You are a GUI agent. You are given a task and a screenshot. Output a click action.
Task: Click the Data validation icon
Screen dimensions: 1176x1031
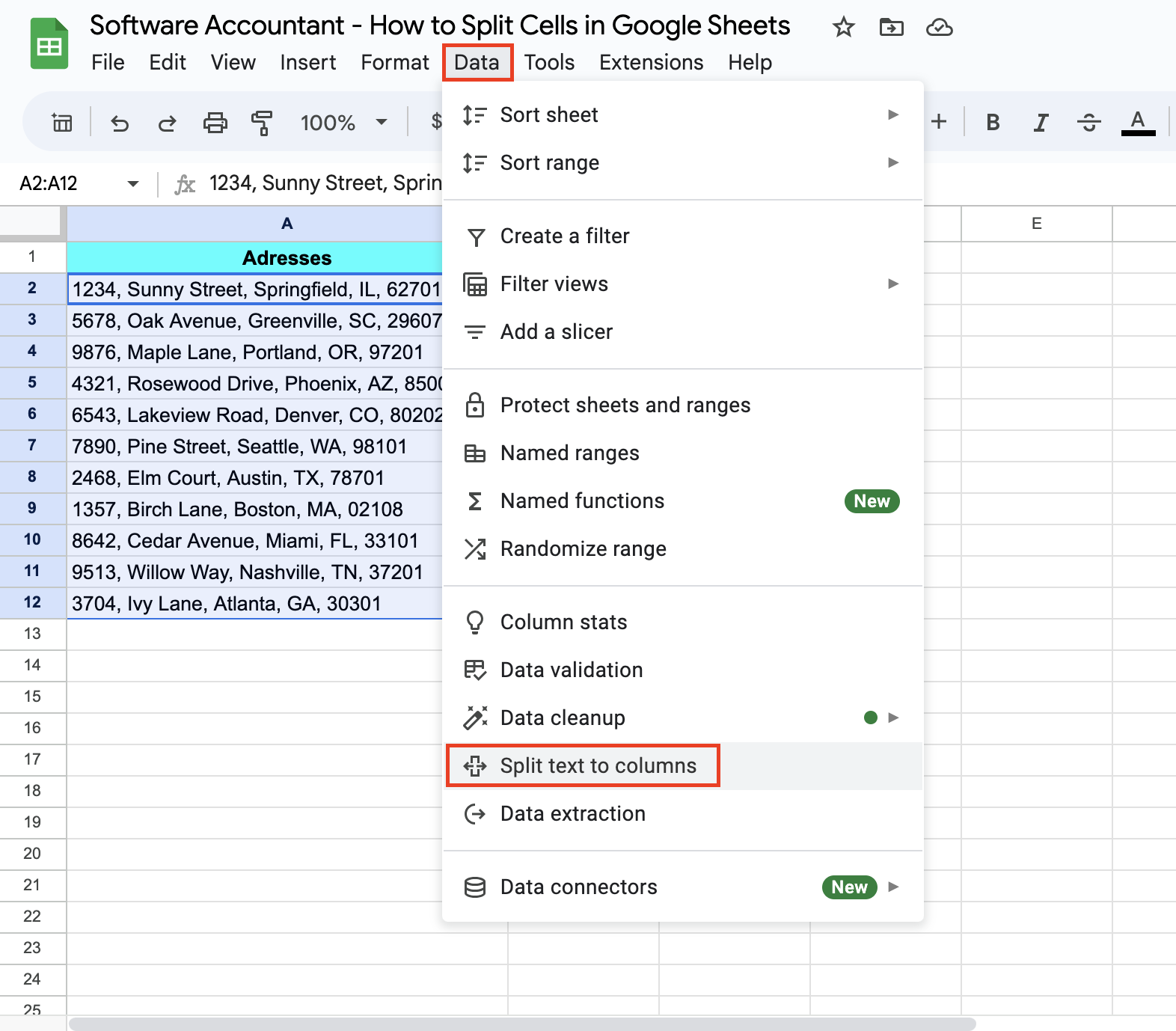point(475,670)
